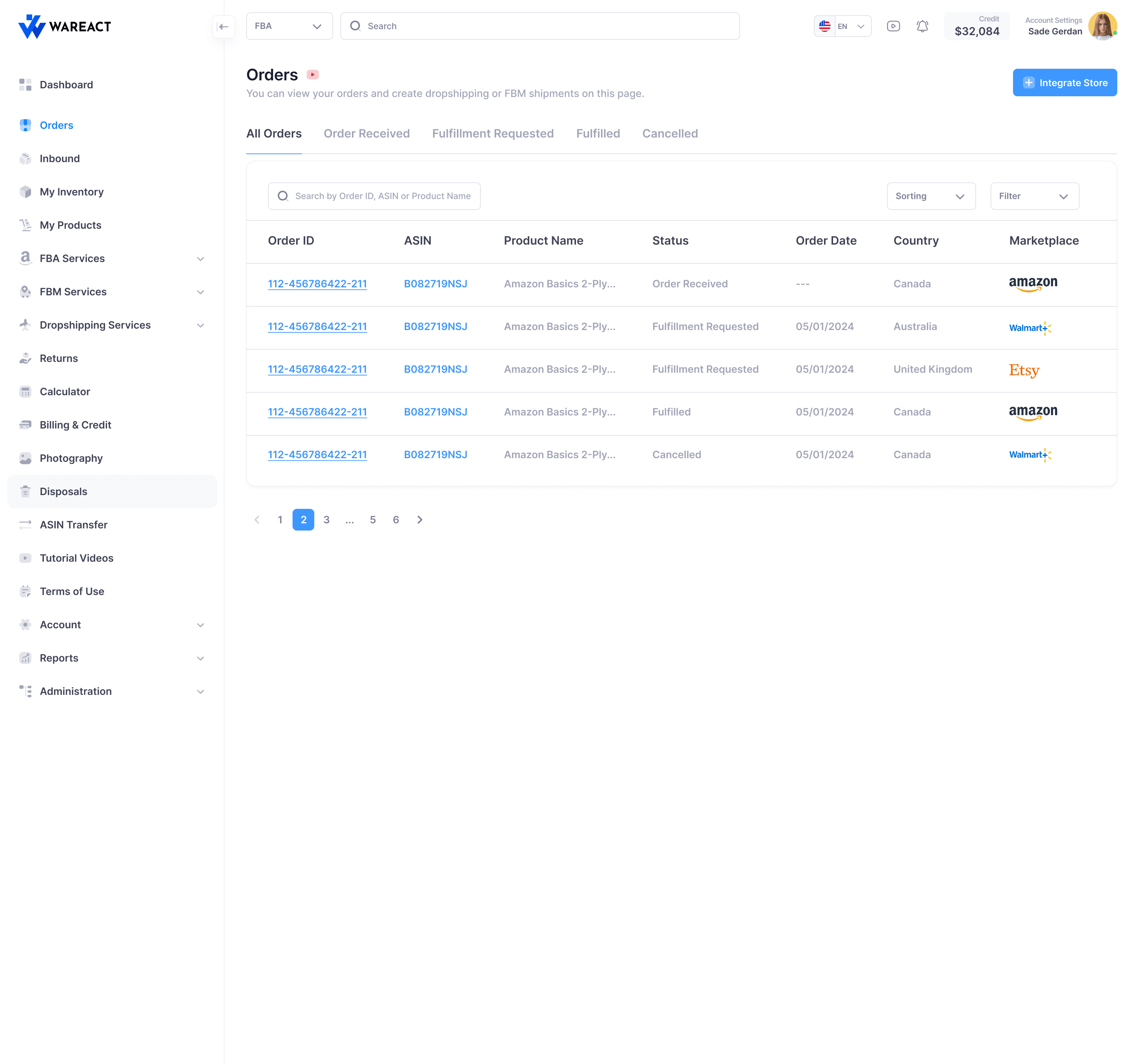Open the Sorting dropdown
Image resolution: width=1139 pixels, height=1064 pixels.
930,197
